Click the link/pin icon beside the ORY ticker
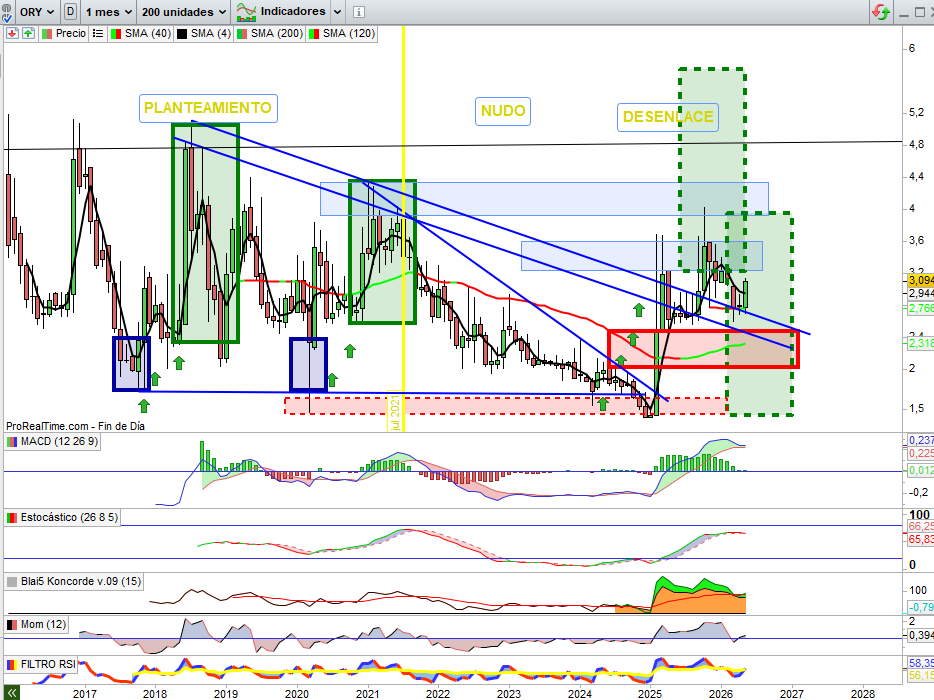 [x=7, y=12]
